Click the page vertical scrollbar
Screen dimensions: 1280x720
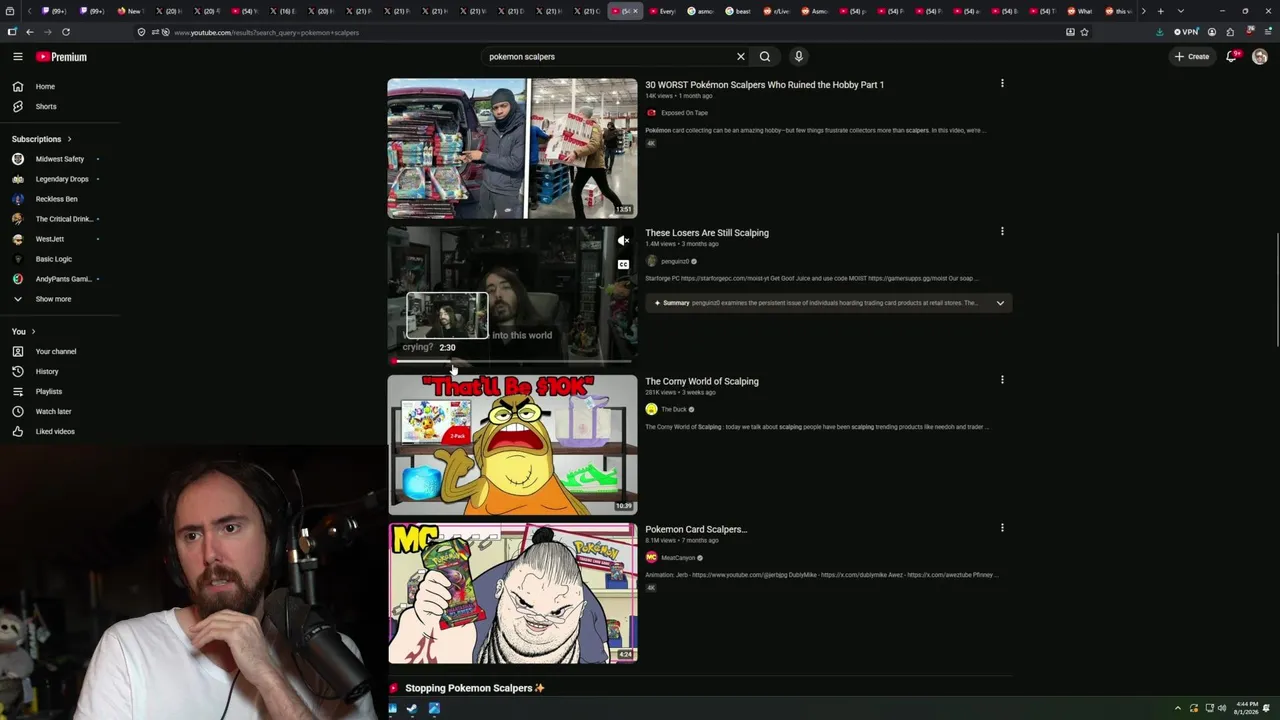(1276, 290)
